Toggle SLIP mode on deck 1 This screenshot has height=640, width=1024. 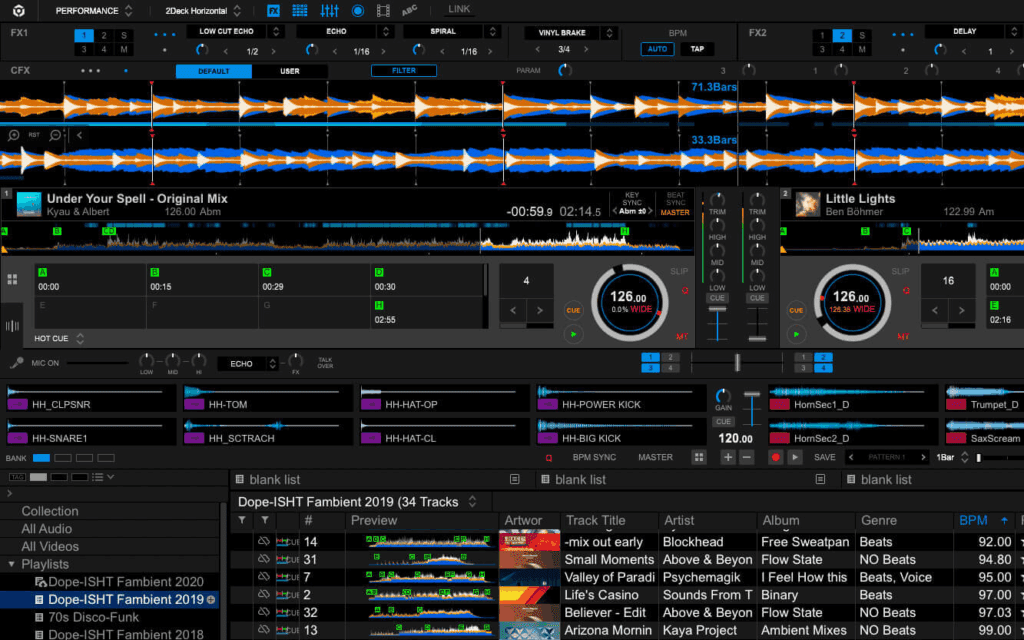click(677, 271)
